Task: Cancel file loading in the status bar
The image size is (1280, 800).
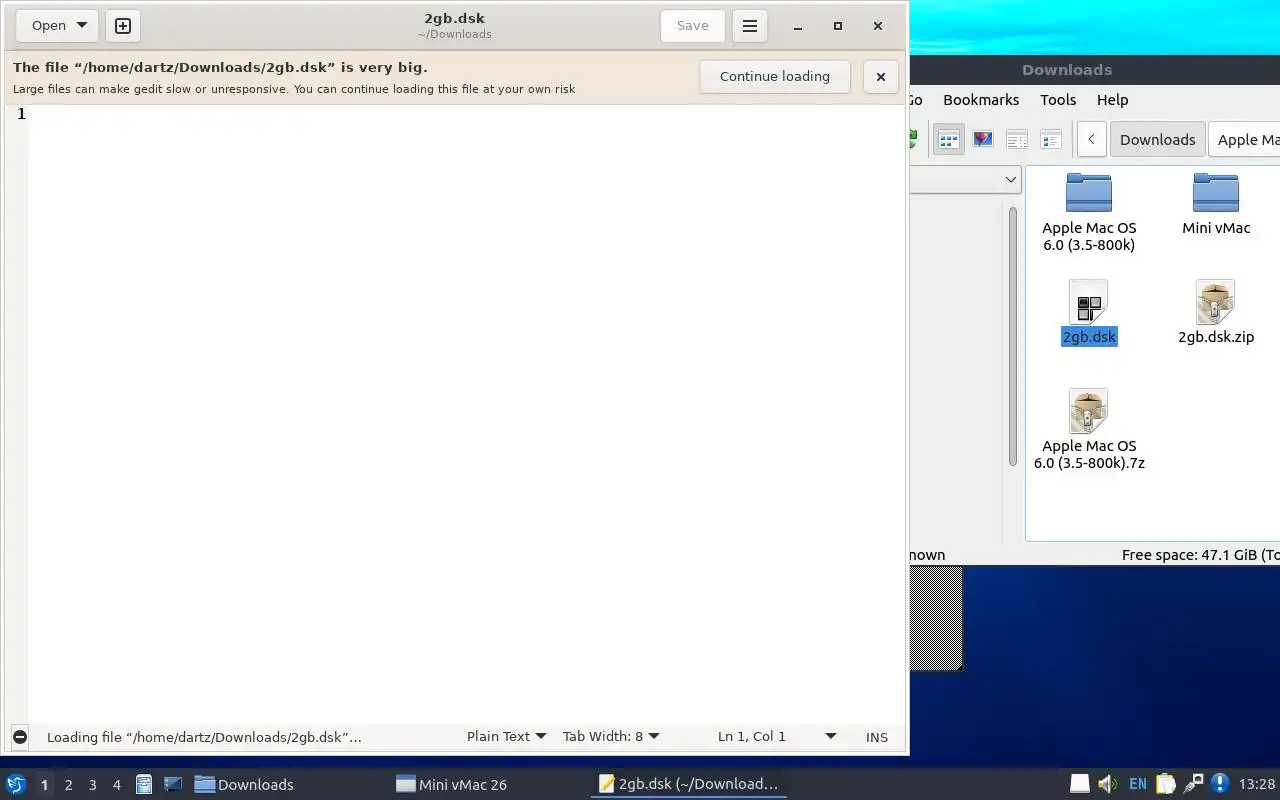Action: (x=19, y=737)
